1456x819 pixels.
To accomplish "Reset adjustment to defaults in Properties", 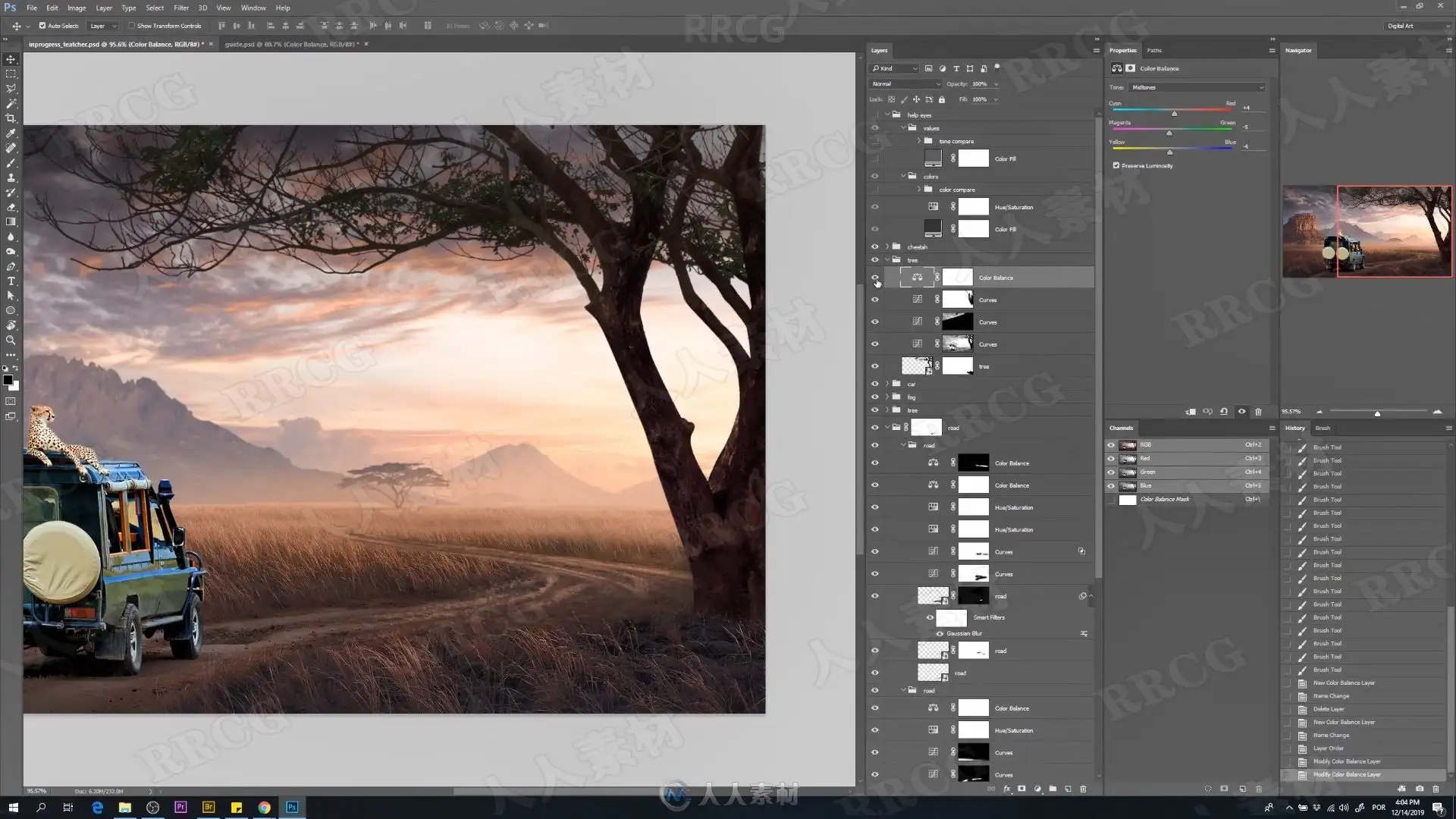I will (x=1224, y=412).
